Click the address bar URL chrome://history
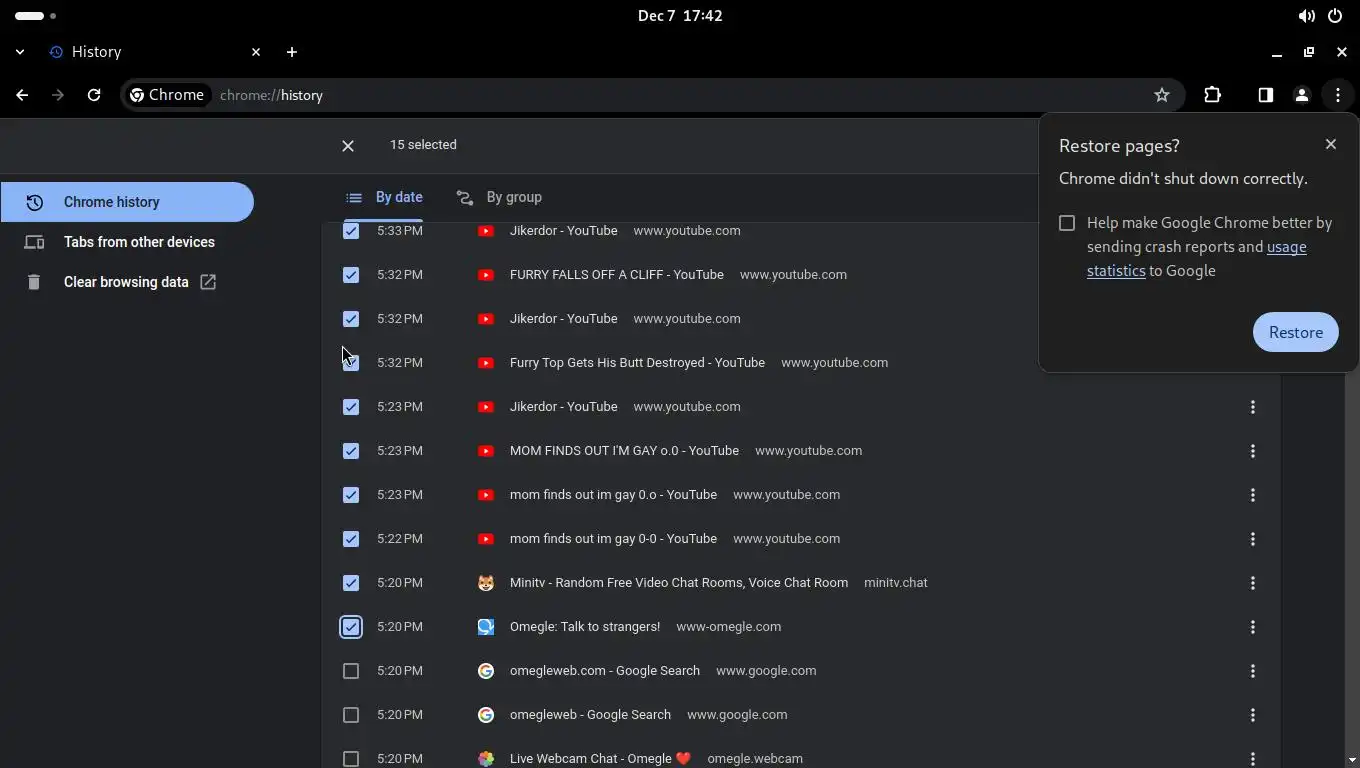The width and height of the screenshot is (1360, 768). tap(271, 95)
